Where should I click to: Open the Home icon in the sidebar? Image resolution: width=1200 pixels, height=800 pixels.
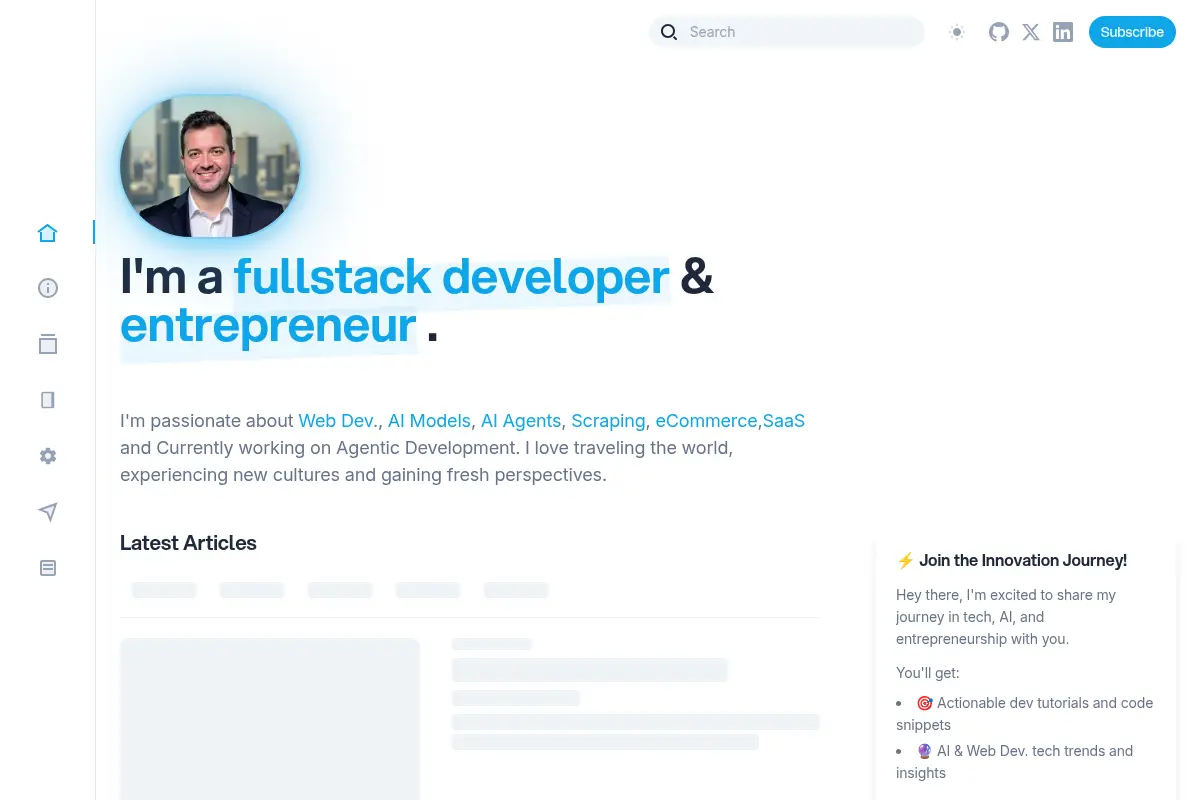coord(47,233)
